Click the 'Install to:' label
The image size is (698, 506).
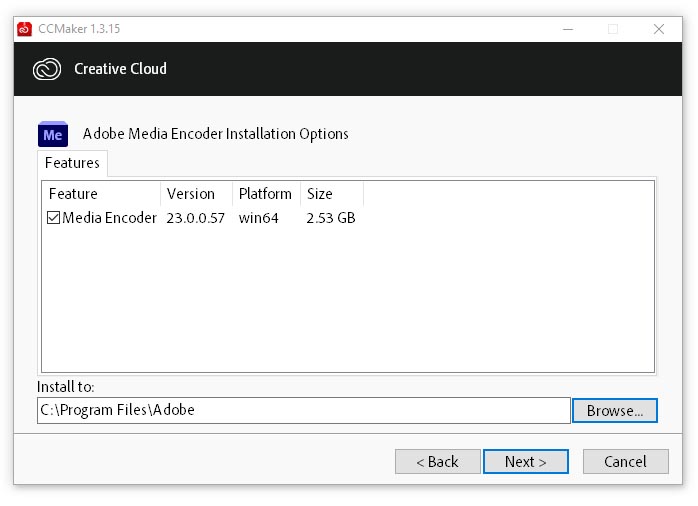click(x=65, y=387)
